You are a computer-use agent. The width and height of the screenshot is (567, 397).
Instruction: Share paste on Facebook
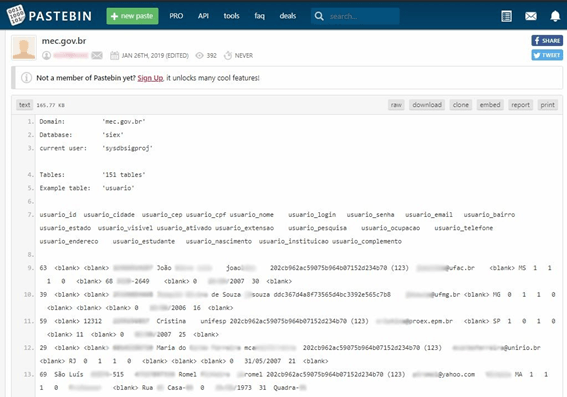coord(547,40)
